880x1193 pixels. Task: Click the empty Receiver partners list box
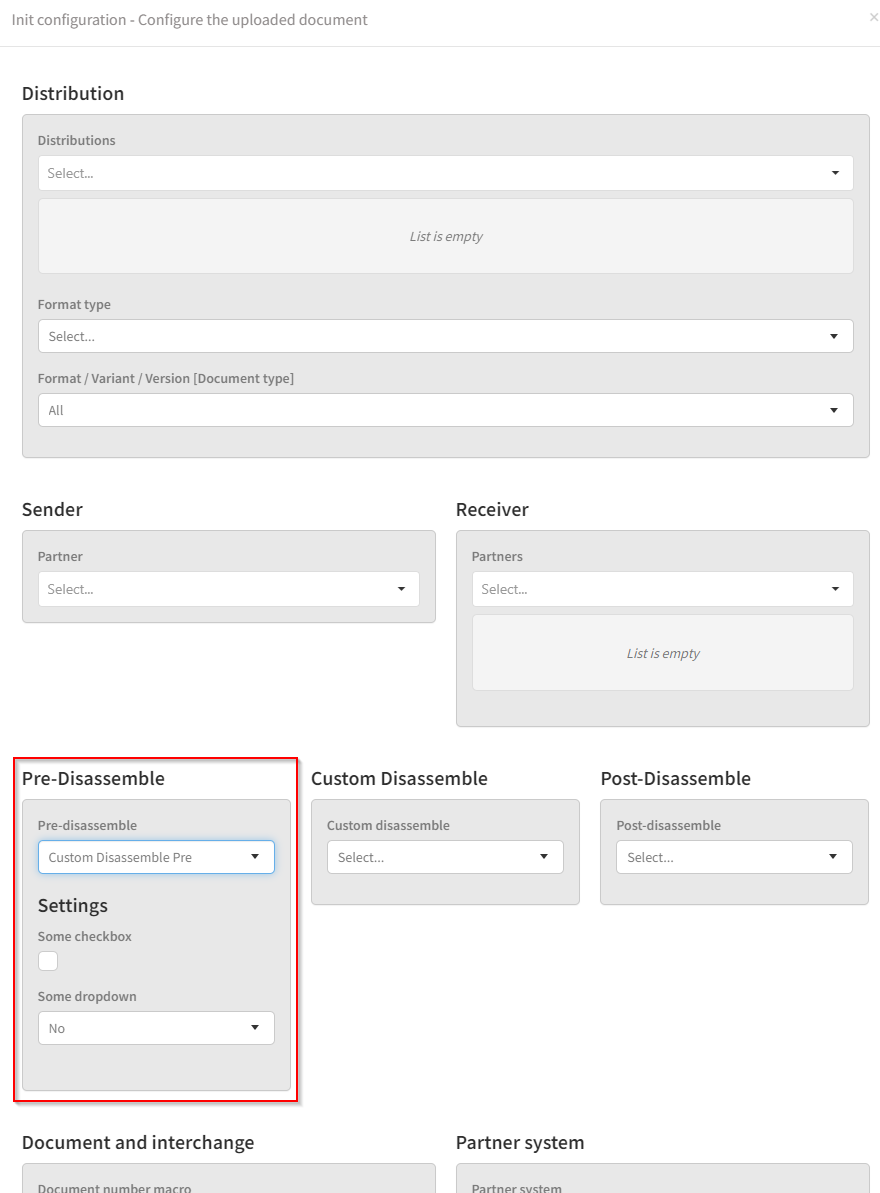click(x=662, y=653)
